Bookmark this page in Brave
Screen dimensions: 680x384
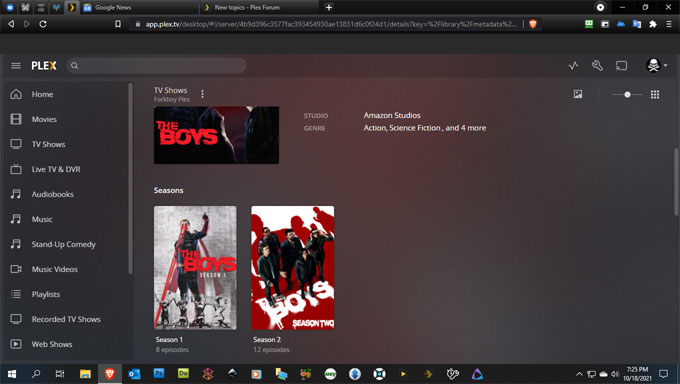pyautogui.click(x=118, y=24)
